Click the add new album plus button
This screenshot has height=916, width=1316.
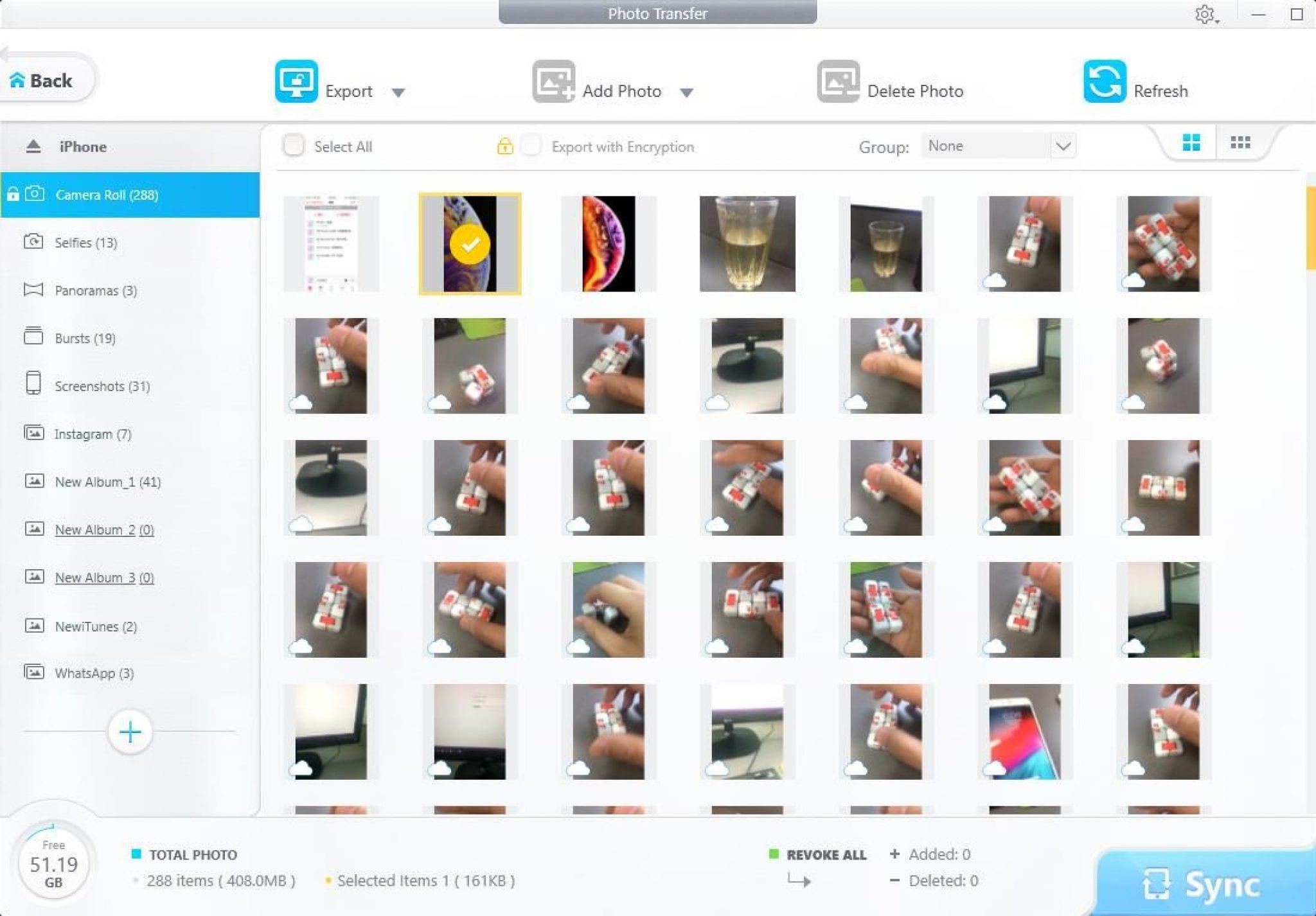[x=130, y=731]
